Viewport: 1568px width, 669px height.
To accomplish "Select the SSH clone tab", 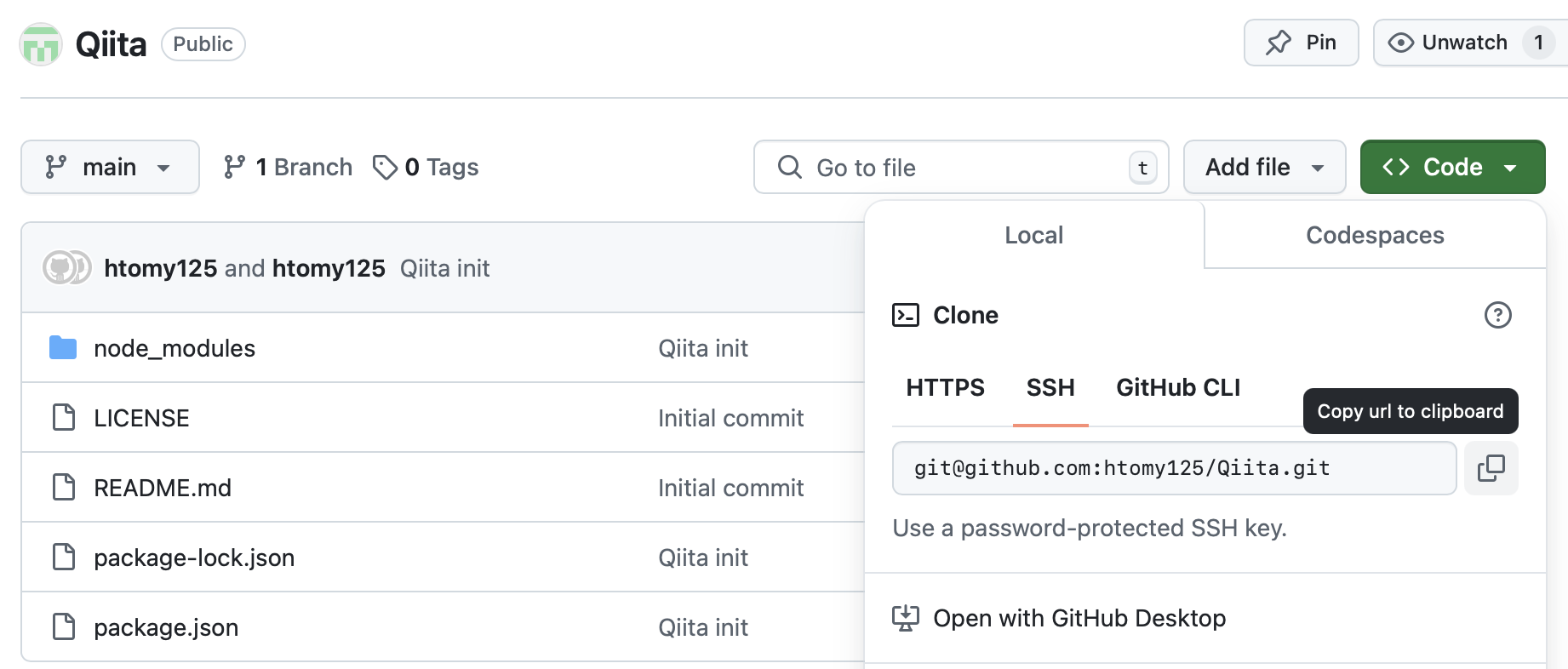I will click(1050, 388).
